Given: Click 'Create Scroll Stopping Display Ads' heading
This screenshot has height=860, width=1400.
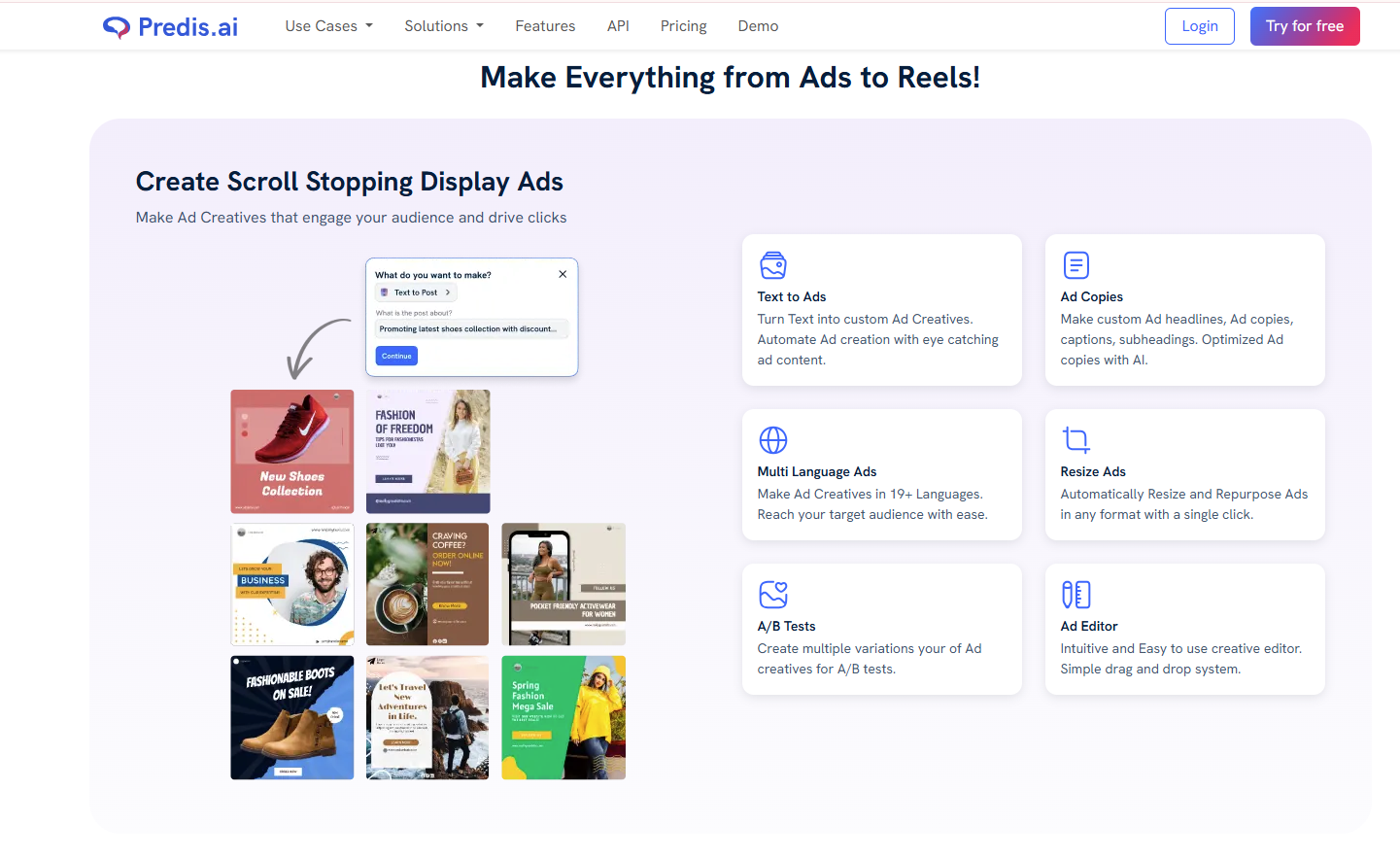Looking at the screenshot, I should [x=350, y=182].
